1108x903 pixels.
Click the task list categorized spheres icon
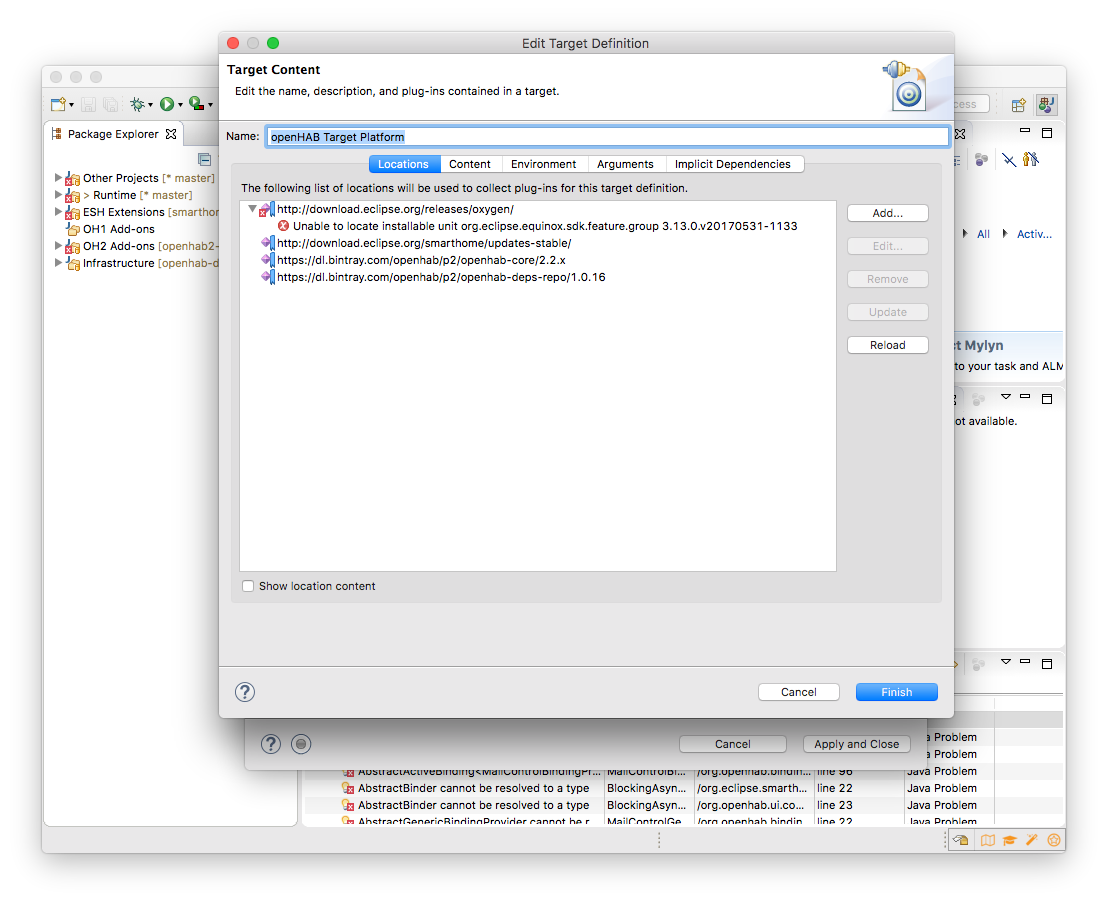pos(981,160)
